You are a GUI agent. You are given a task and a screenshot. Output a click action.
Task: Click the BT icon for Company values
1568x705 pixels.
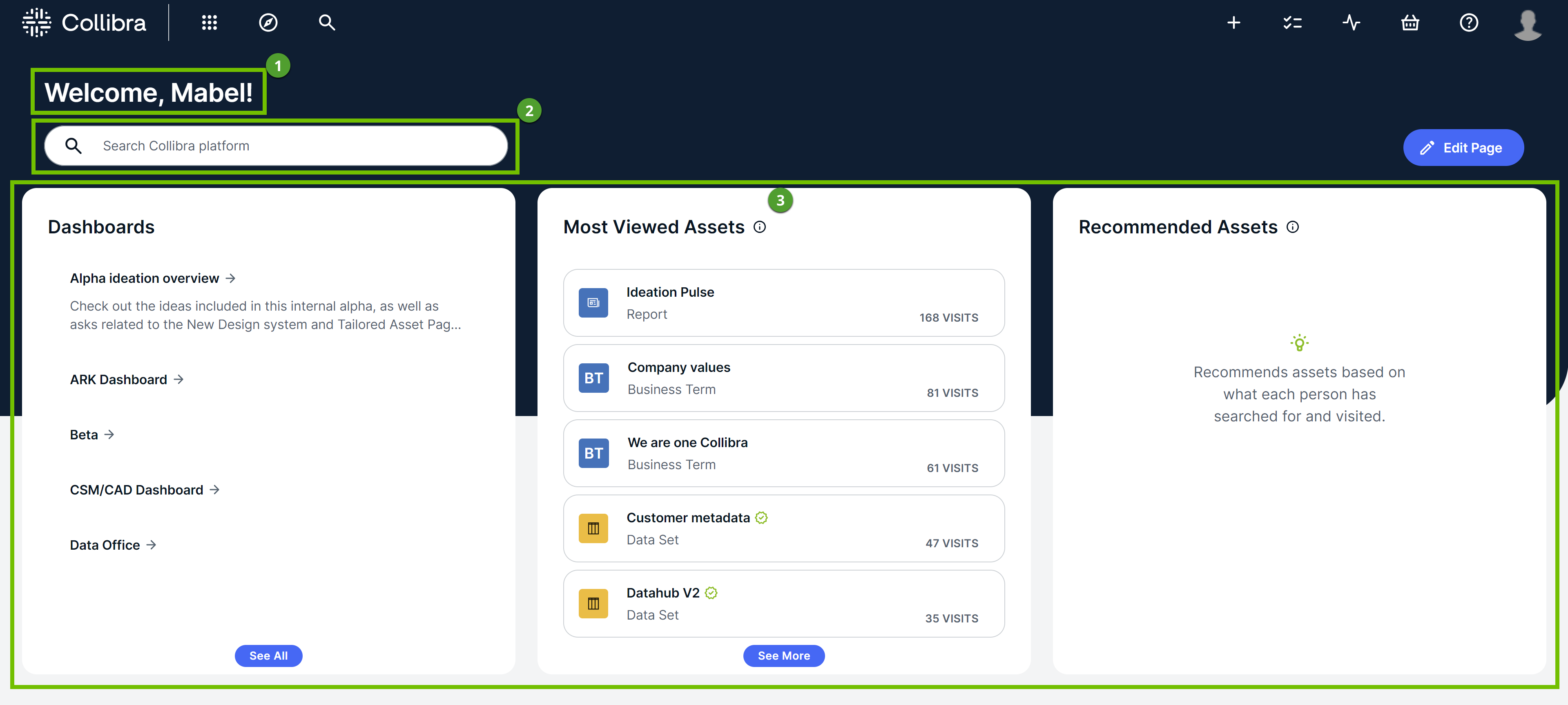point(593,378)
